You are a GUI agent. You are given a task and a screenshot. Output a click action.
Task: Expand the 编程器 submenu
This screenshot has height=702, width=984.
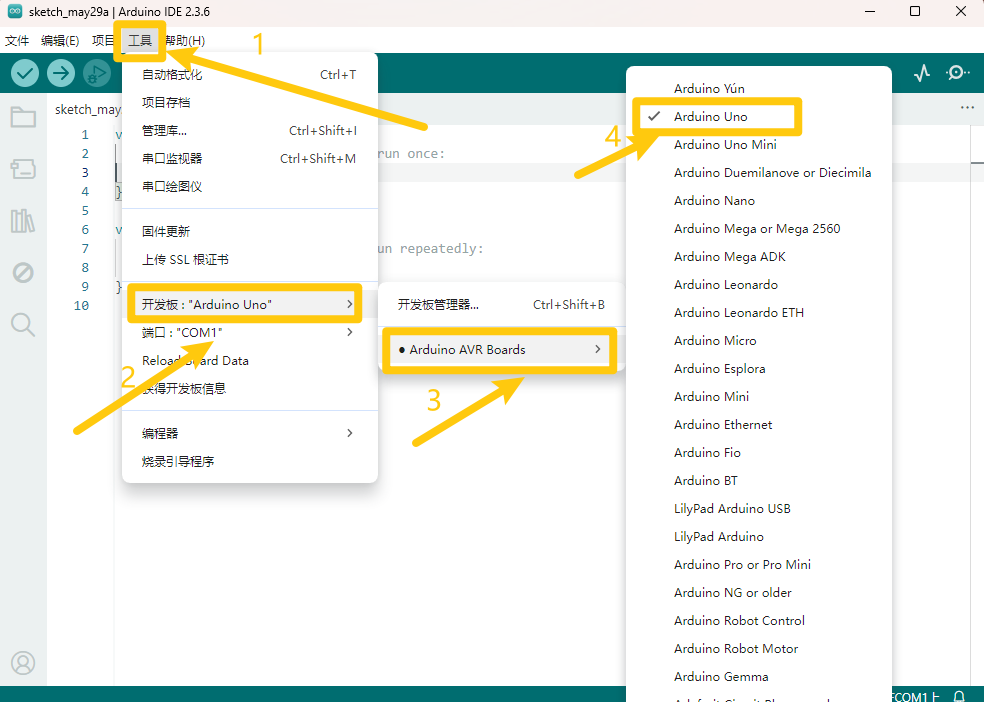point(250,433)
